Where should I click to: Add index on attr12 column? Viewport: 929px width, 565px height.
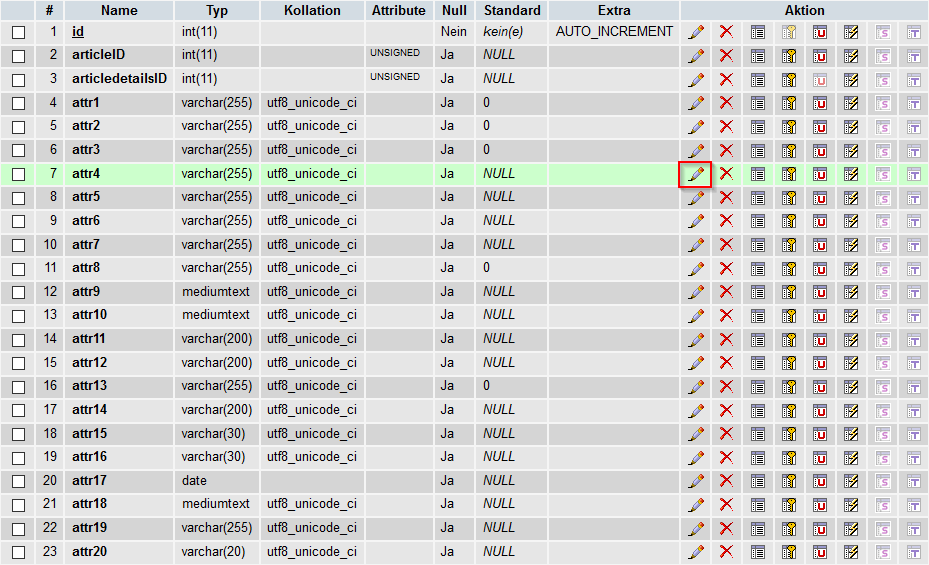coord(851,363)
